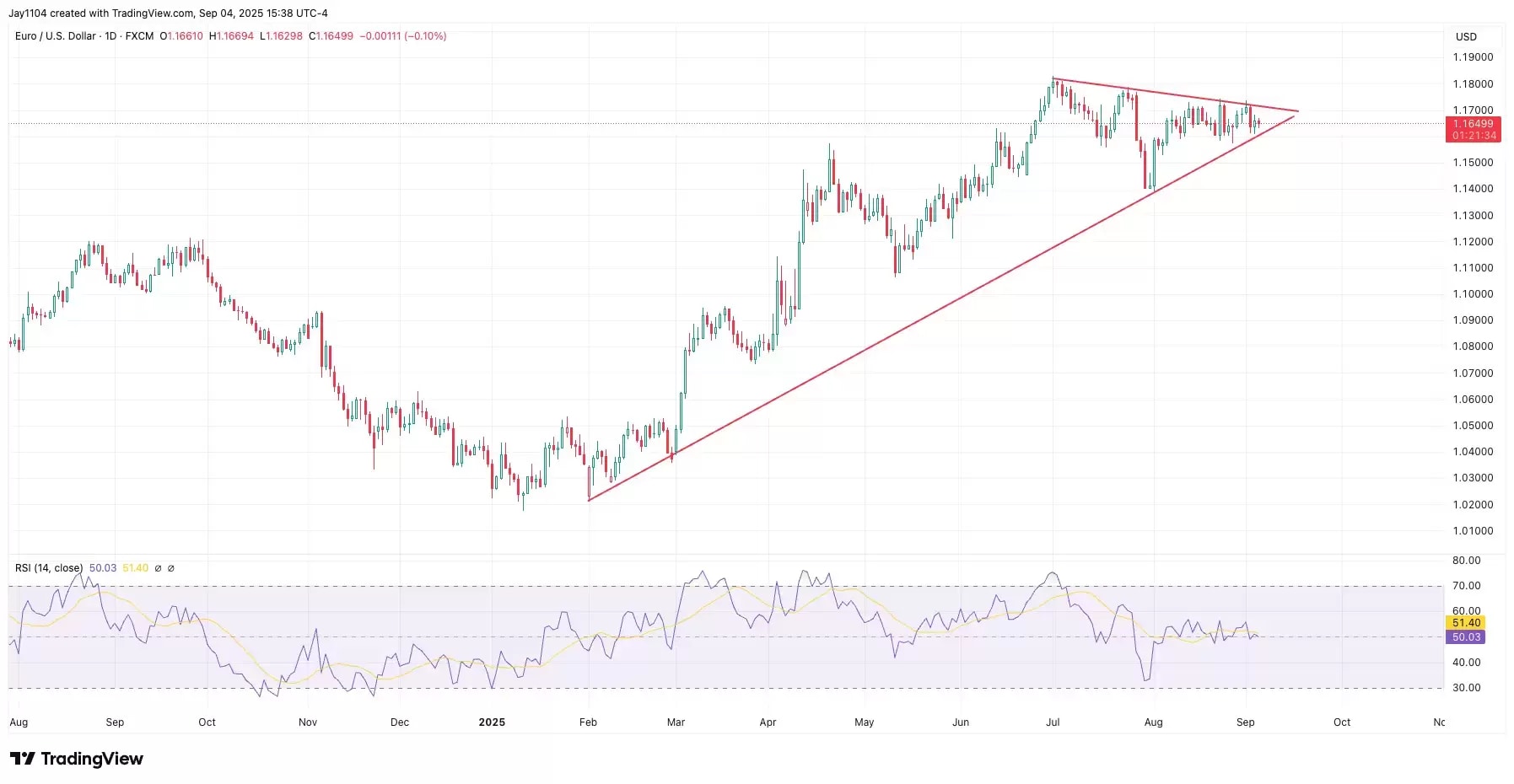Click the Jul label on the time axis
1514x784 pixels.
[x=1053, y=722]
